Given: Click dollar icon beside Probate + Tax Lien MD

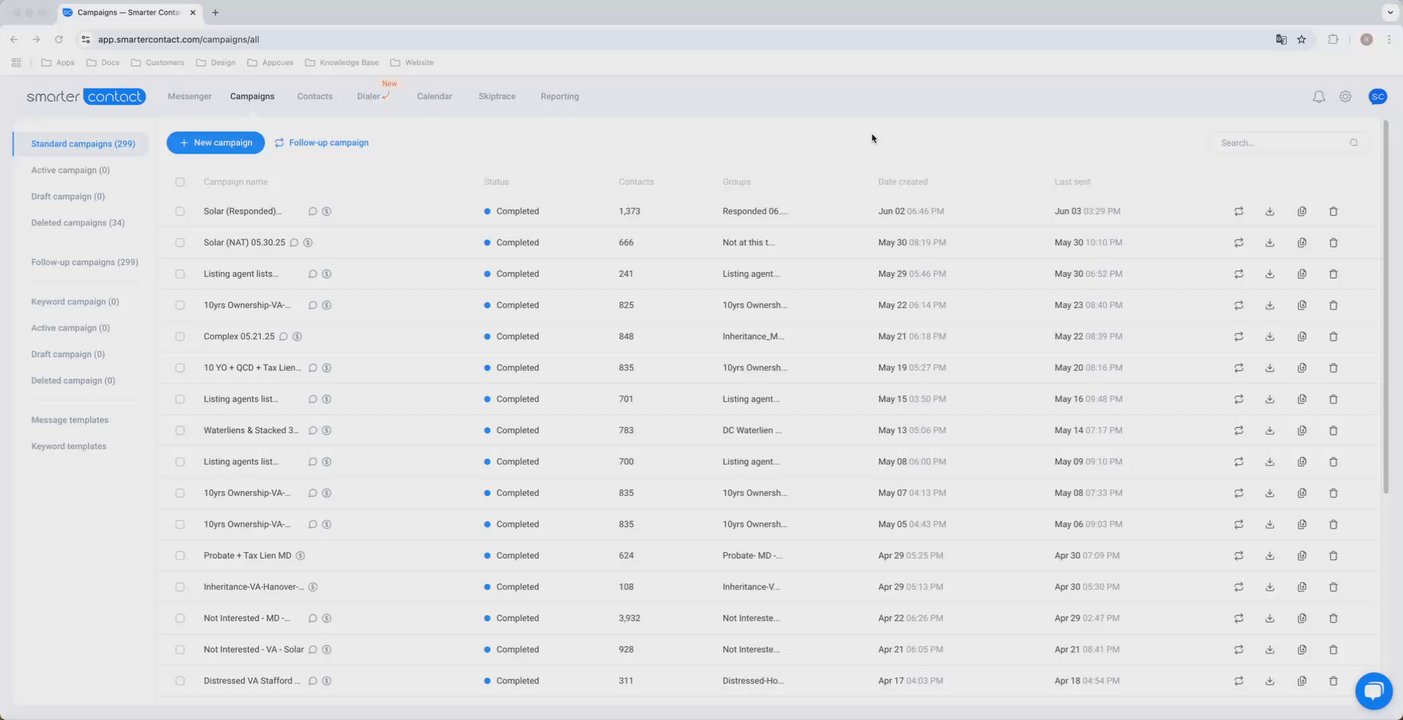Looking at the screenshot, I should click(x=300, y=556).
